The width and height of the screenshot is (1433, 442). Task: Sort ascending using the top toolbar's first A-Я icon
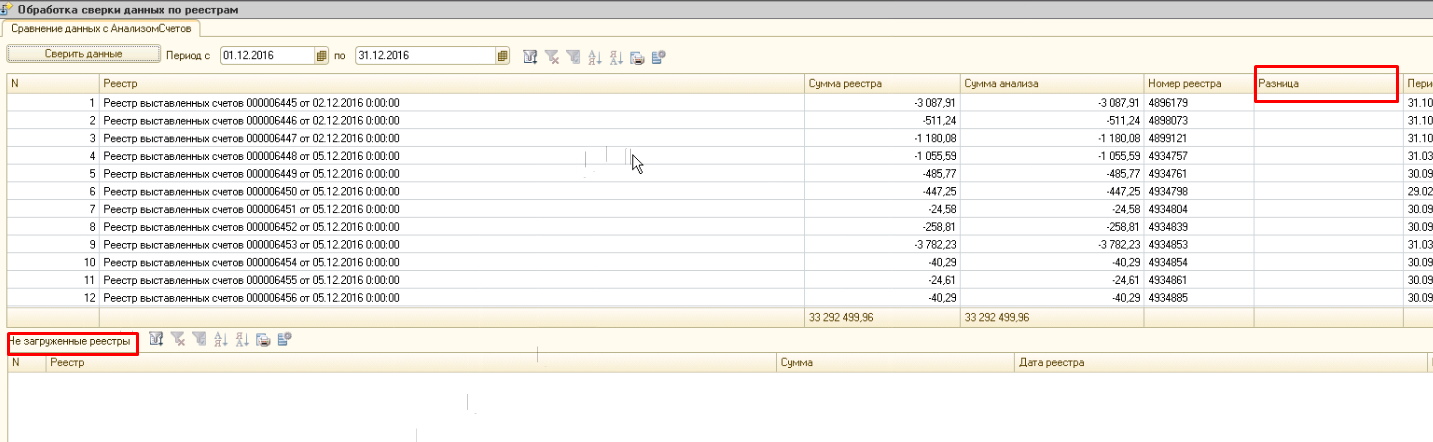point(594,57)
